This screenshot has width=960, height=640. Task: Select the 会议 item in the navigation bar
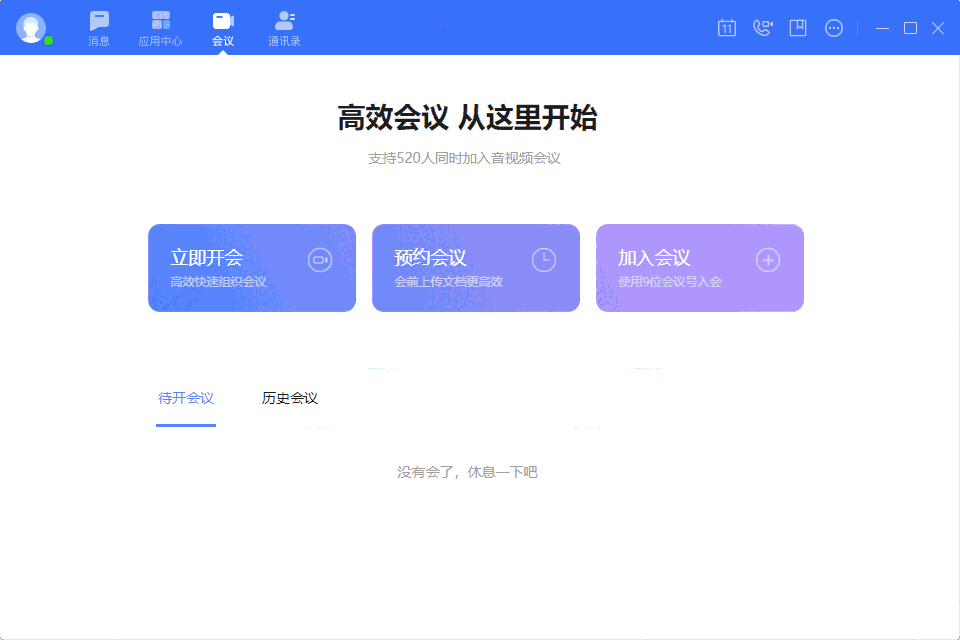click(222, 27)
